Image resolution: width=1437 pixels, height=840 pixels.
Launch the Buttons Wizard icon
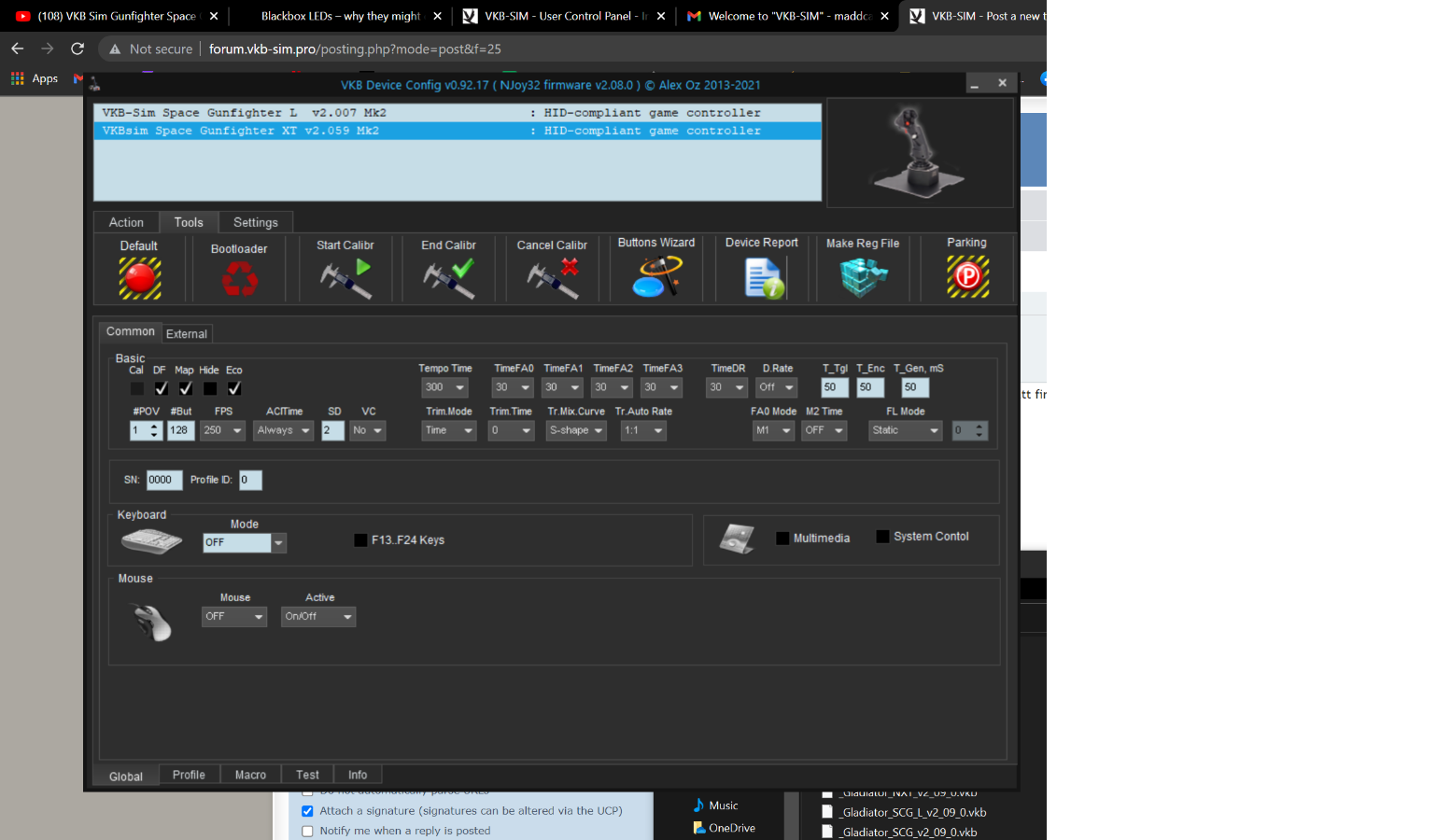656,276
